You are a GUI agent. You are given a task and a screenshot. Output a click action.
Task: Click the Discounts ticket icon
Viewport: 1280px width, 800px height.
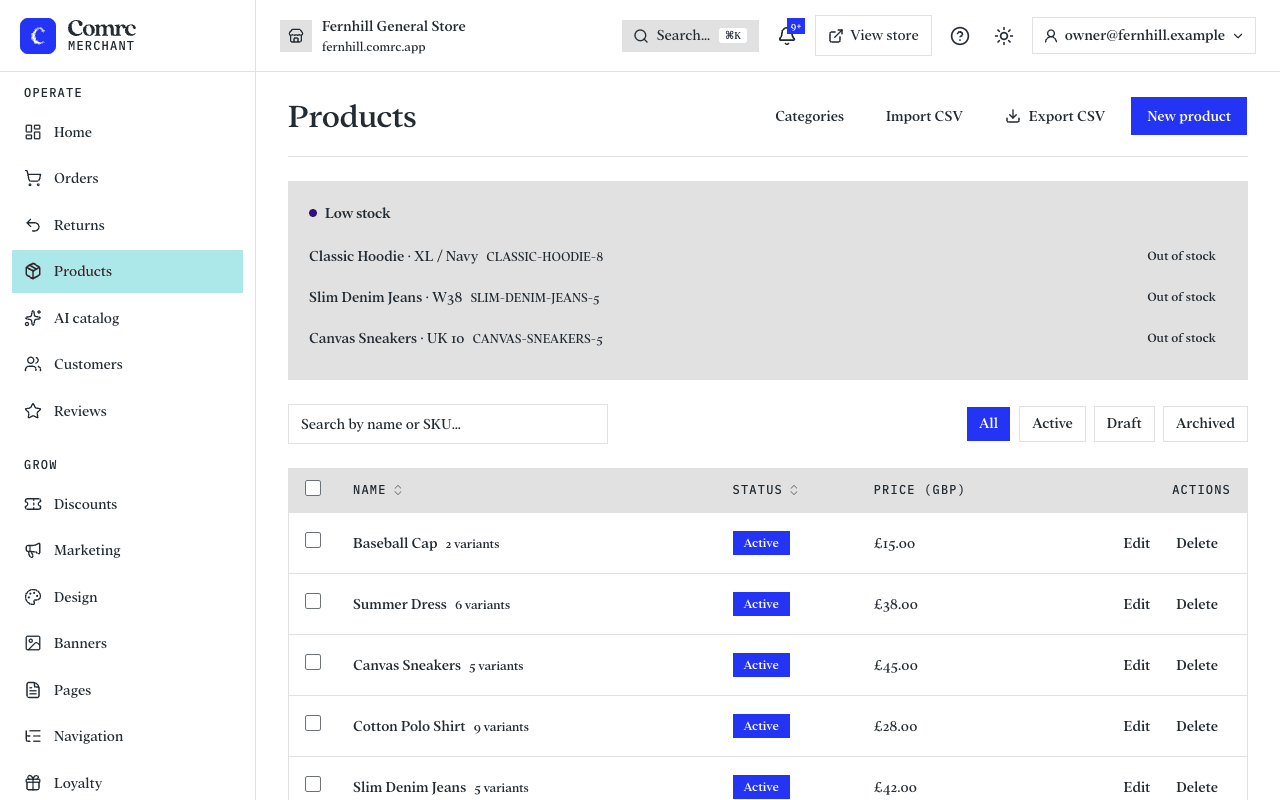click(33, 504)
